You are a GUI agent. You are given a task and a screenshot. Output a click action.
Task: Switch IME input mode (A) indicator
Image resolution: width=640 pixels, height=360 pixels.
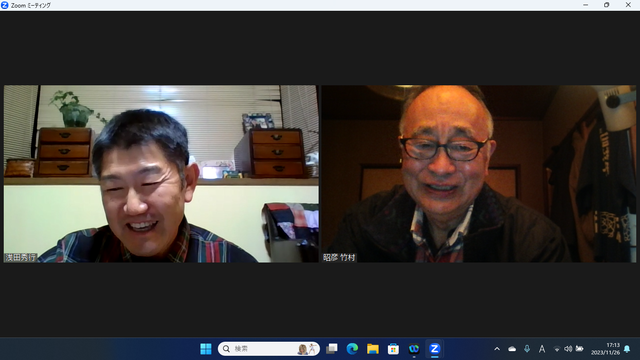pyautogui.click(x=542, y=349)
